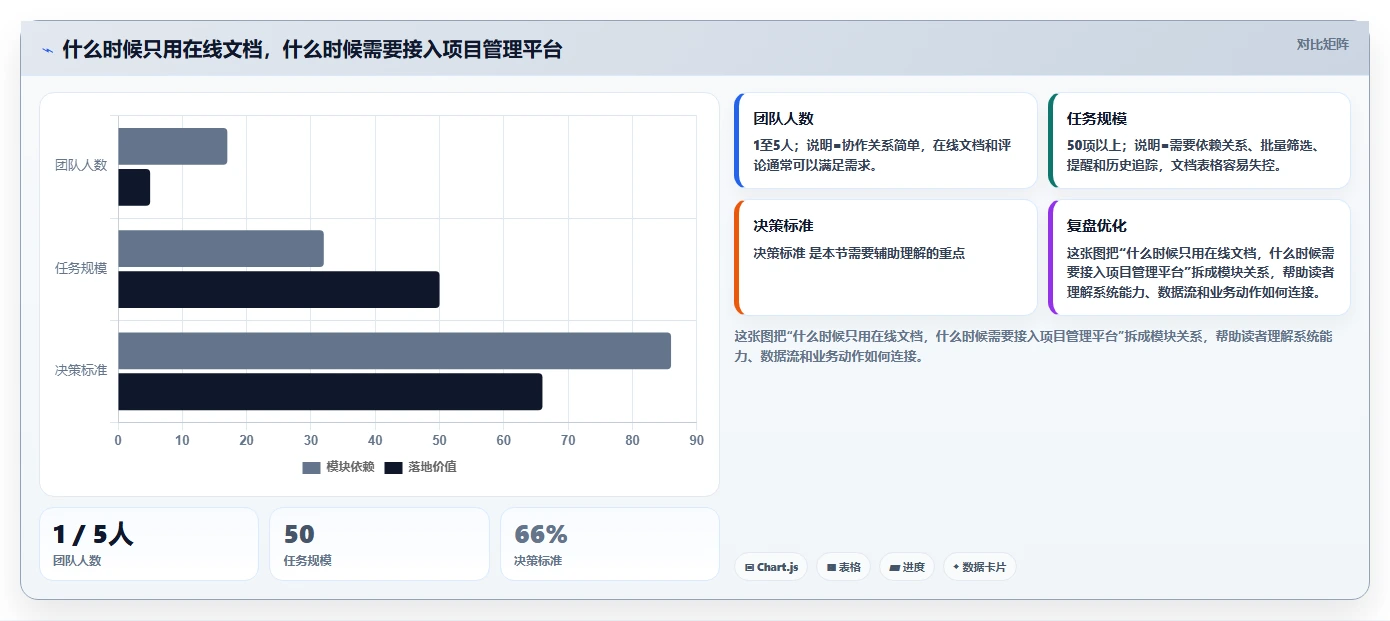Click the 数据卡片 tag chip
This screenshot has height=621, width=1390.
(x=980, y=567)
